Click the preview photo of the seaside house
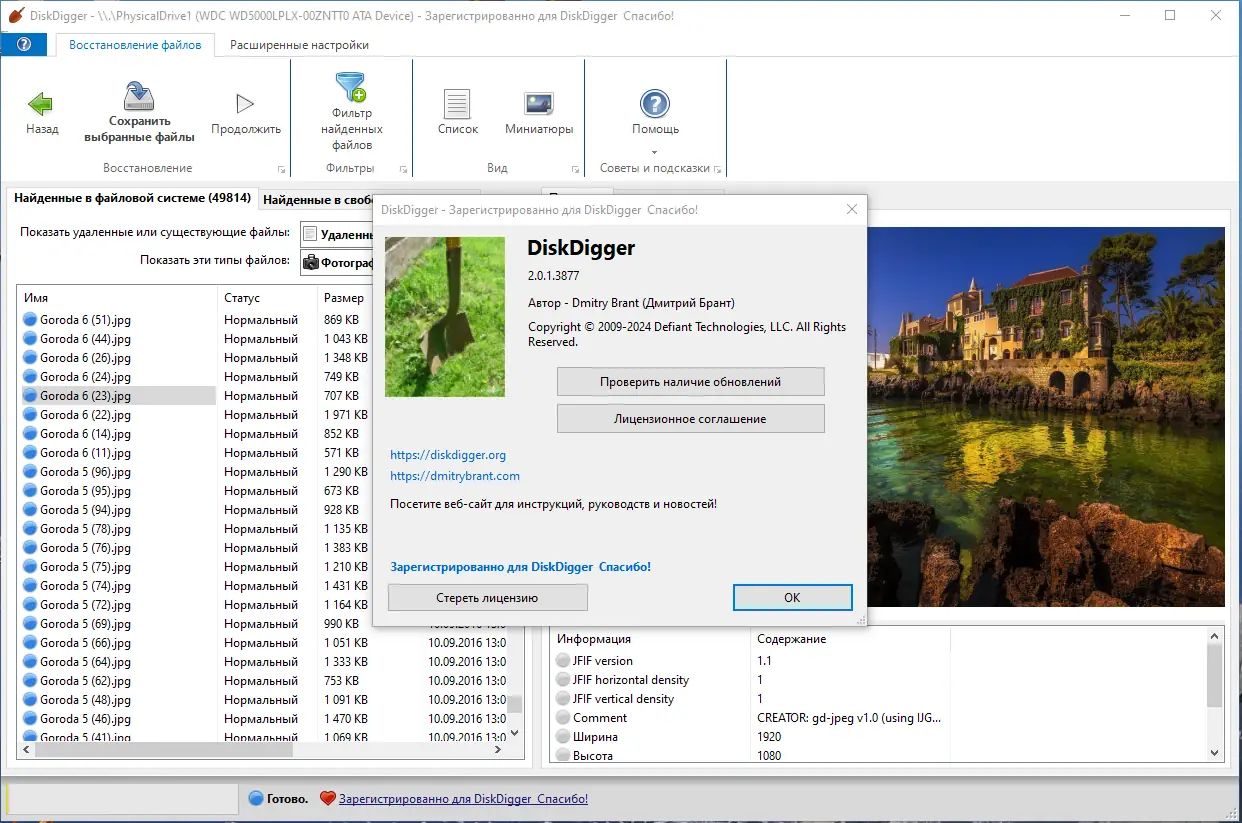 [x=1045, y=417]
